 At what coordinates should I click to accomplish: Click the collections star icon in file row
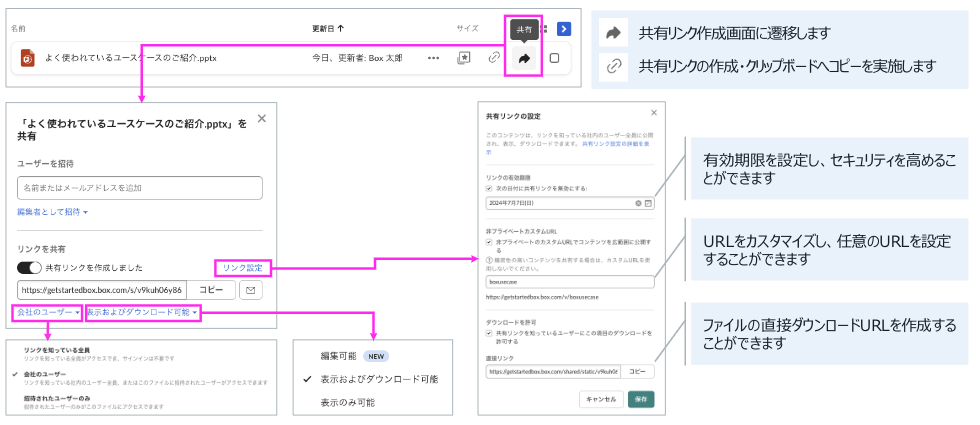464,58
